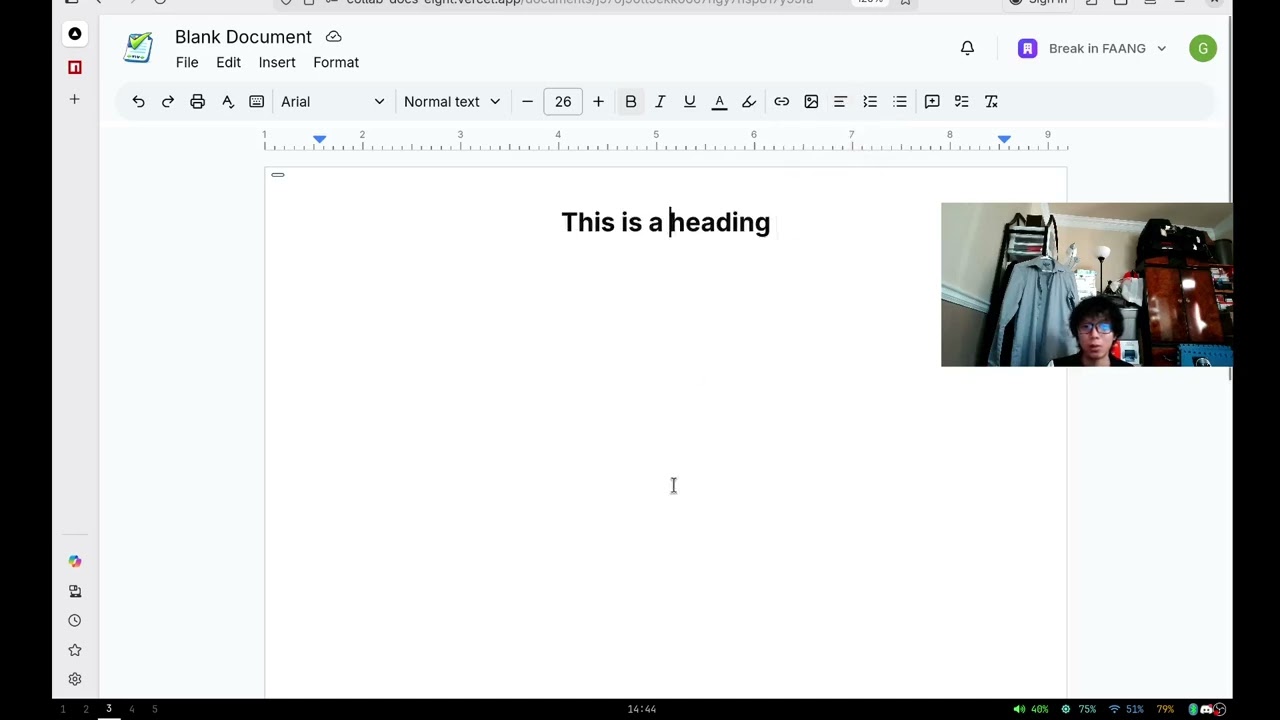The width and height of the screenshot is (1280, 720).
Task: Toggle italic formatting
Action: [660, 101]
